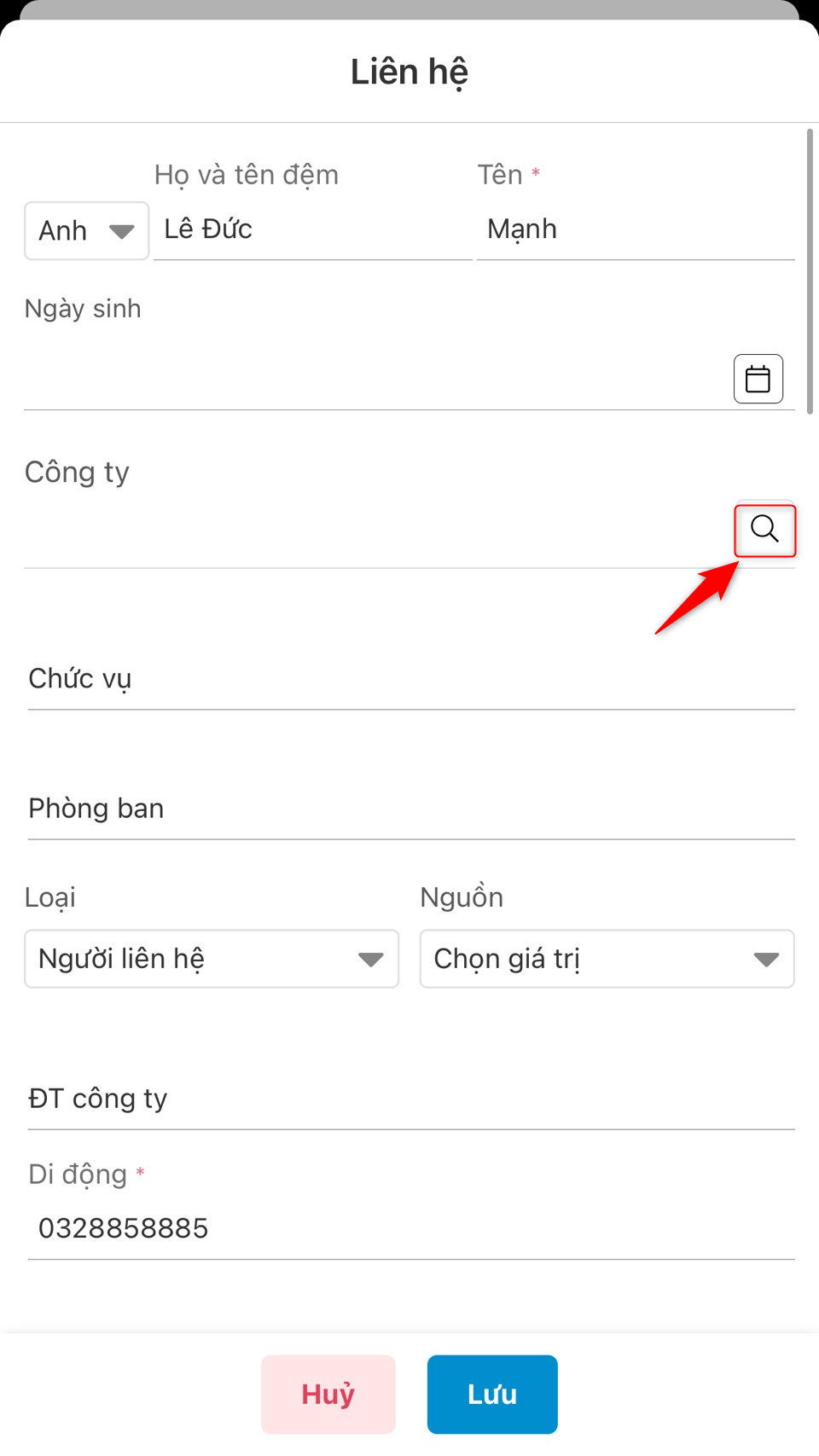Click the Liên hệ sheet title
Image resolution: width=819 pixels, height=1456 pixels.
click(x=409, y=72)
